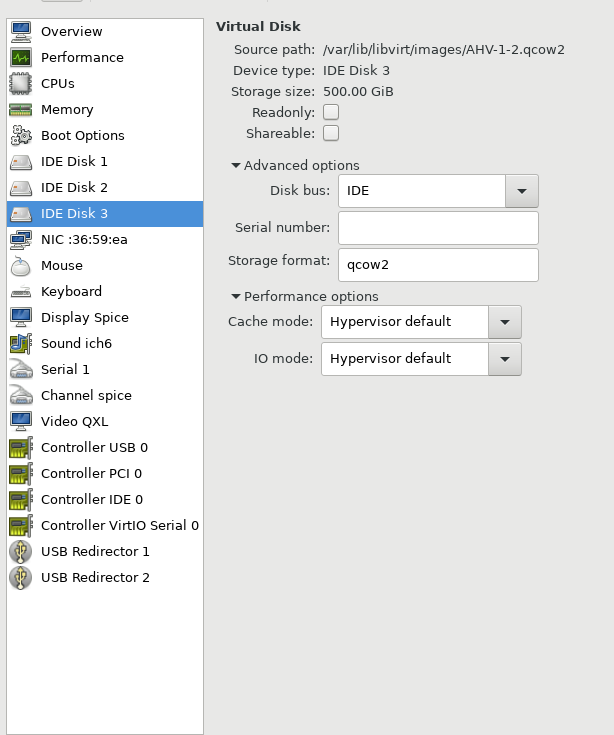Open the Video QXL entry

coord(105,421)
